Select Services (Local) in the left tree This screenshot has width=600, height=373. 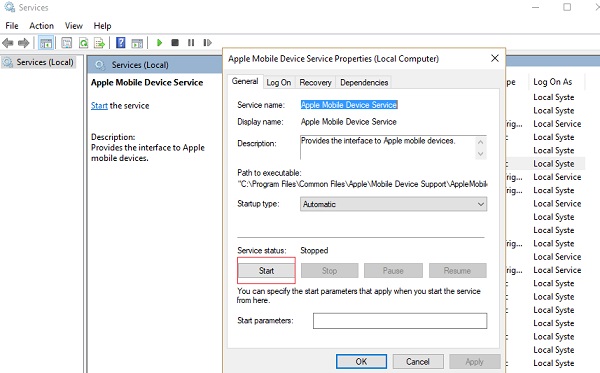[x=45, y=62]
